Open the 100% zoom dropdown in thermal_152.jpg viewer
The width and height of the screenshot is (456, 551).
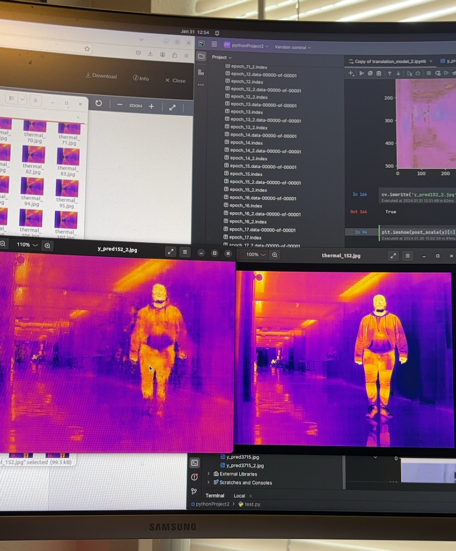(x=255, y=254)
